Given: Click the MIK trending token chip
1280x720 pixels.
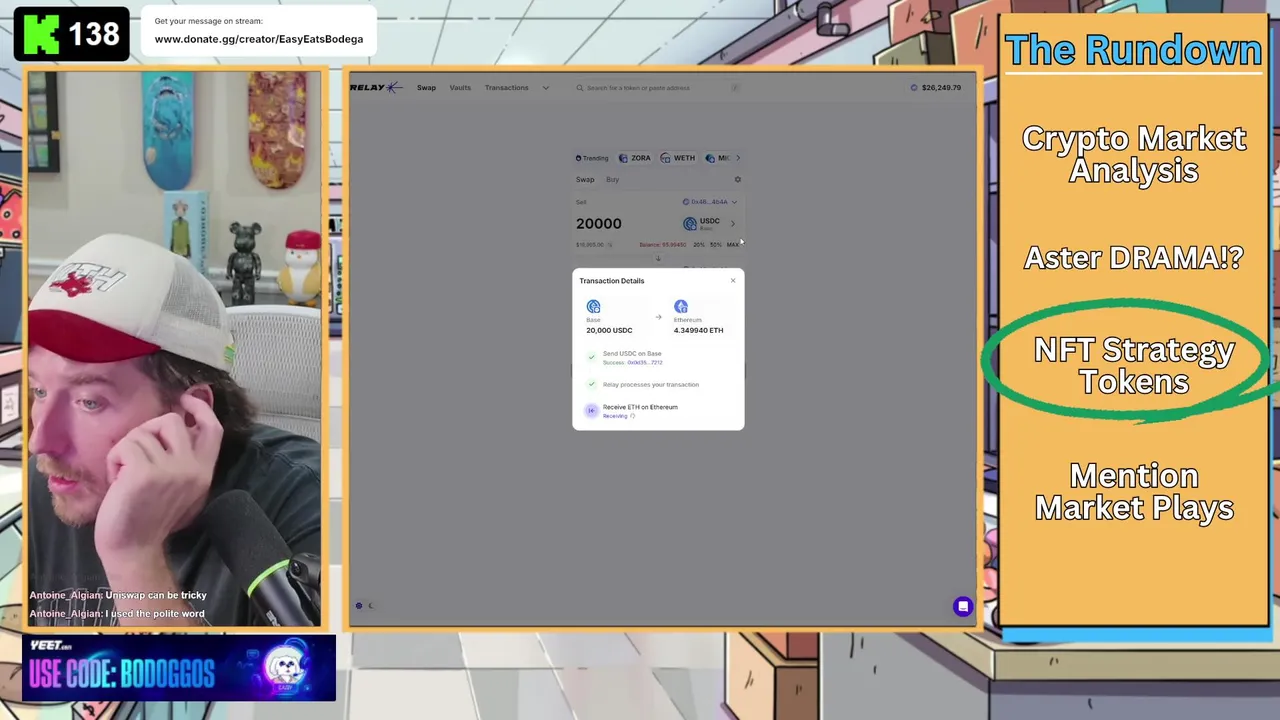Looking at the screenshot, I should (x=719, y=158).
